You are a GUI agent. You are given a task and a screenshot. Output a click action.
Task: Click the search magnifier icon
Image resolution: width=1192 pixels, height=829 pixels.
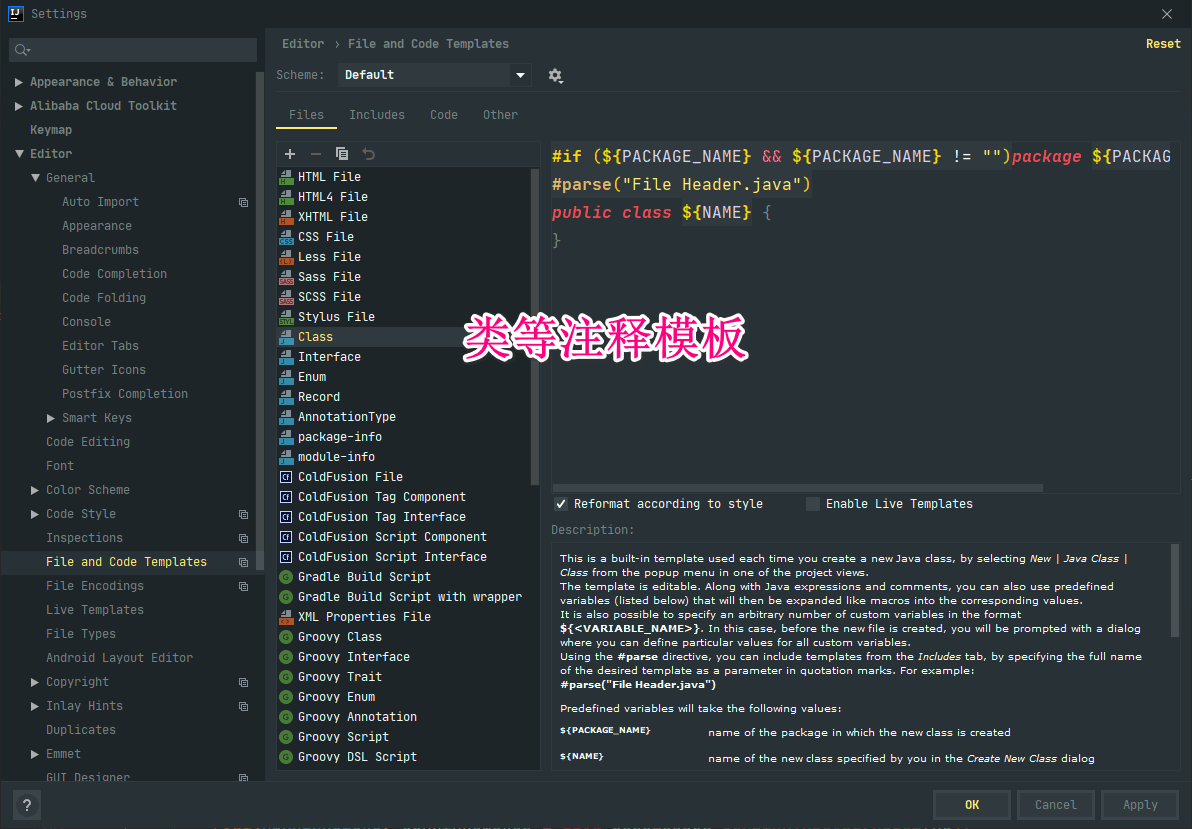click(22, 50)
